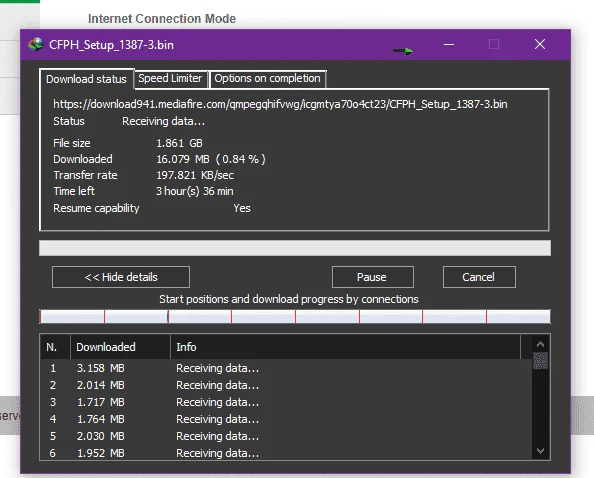Open the Speed Limiter tab
594x478 pixels.
tap(170, 78)
